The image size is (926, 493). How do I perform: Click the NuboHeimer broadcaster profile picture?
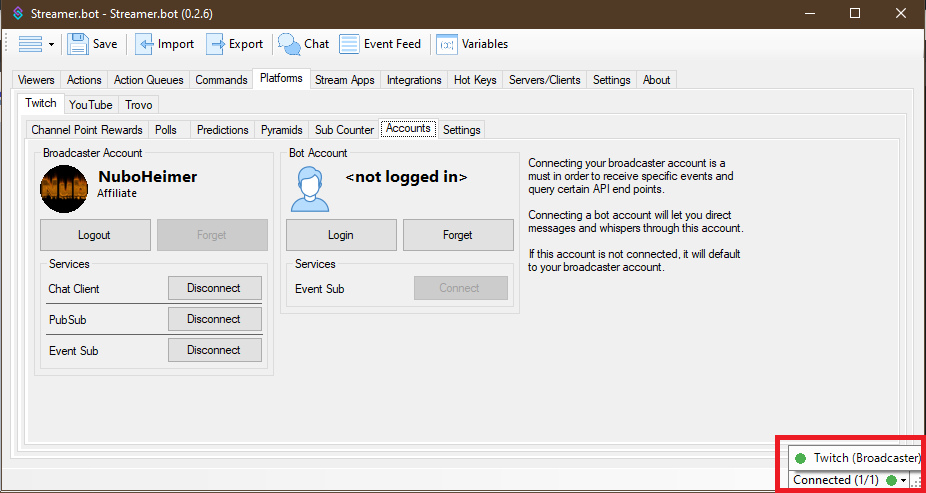click(64, 189)
